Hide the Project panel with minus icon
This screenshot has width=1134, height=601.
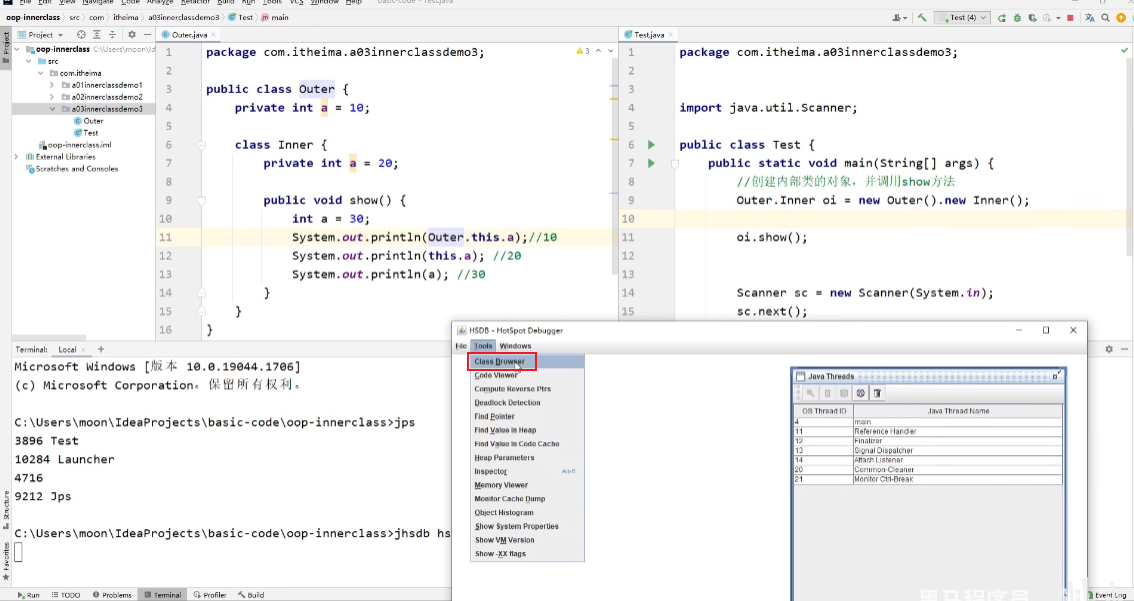[x=147, y=34]
